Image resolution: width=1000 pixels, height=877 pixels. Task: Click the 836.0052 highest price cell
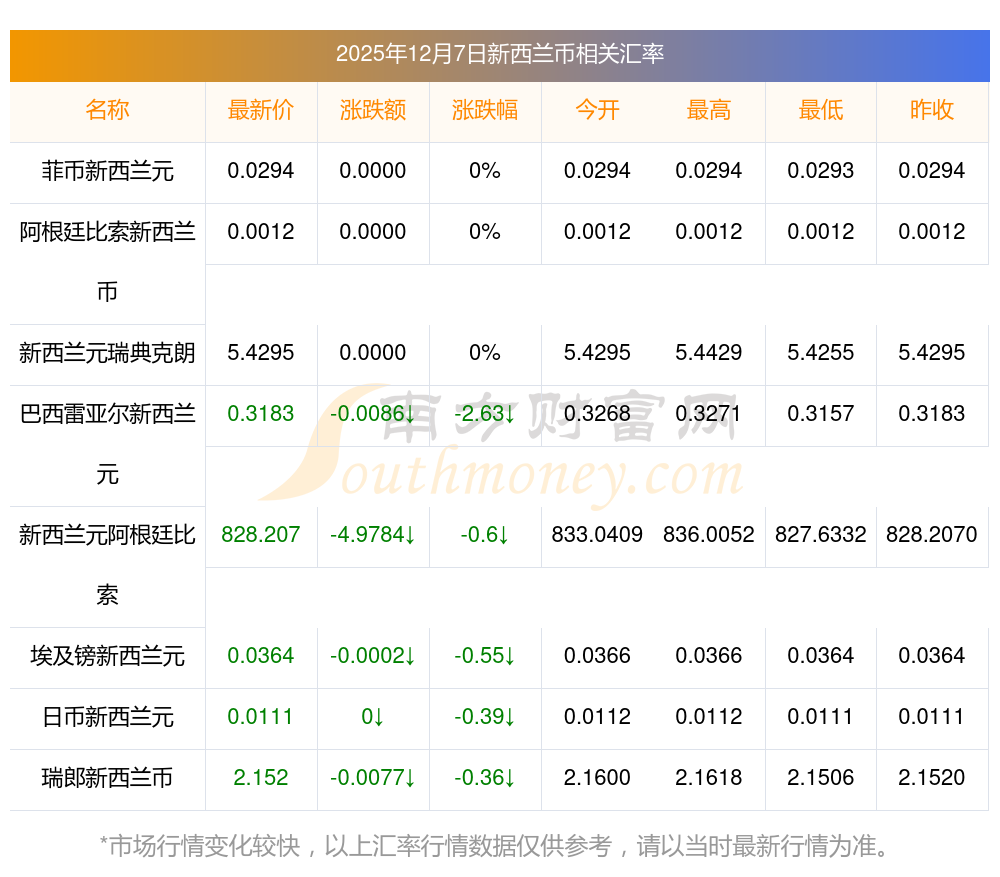point(709,535)
